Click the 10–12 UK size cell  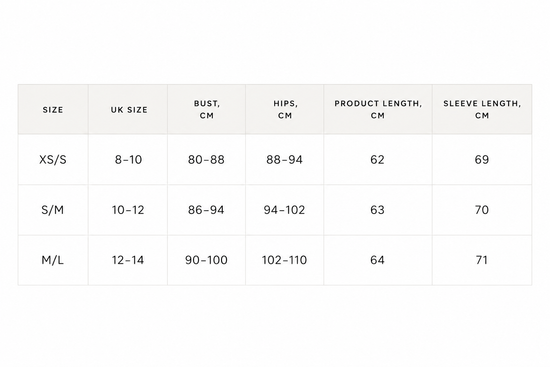pos(128,210)
